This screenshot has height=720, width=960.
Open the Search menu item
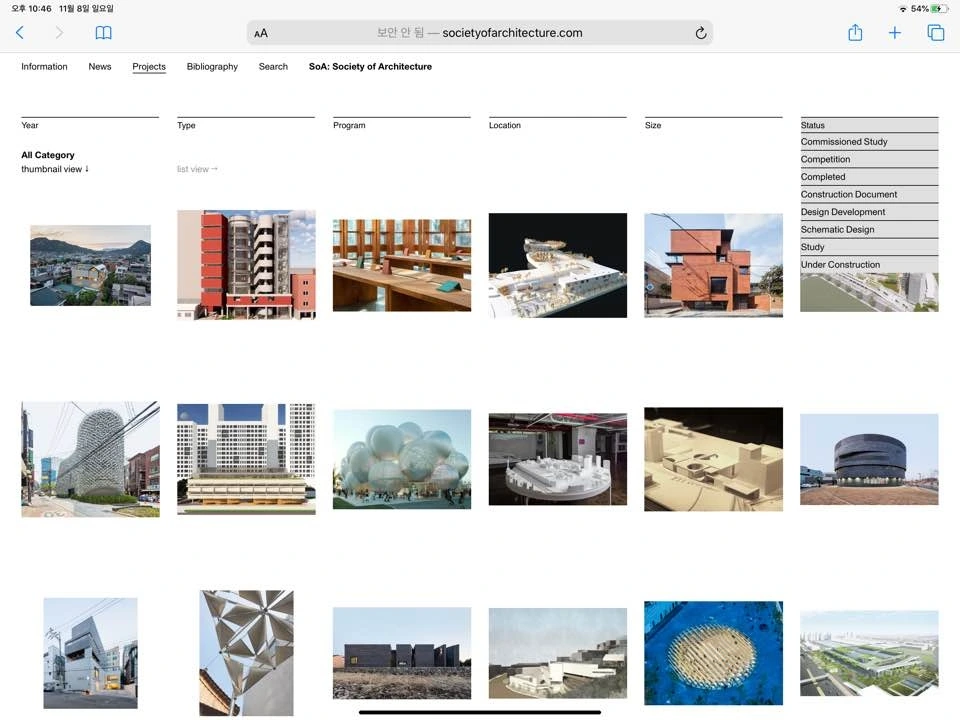pos(273,66)
